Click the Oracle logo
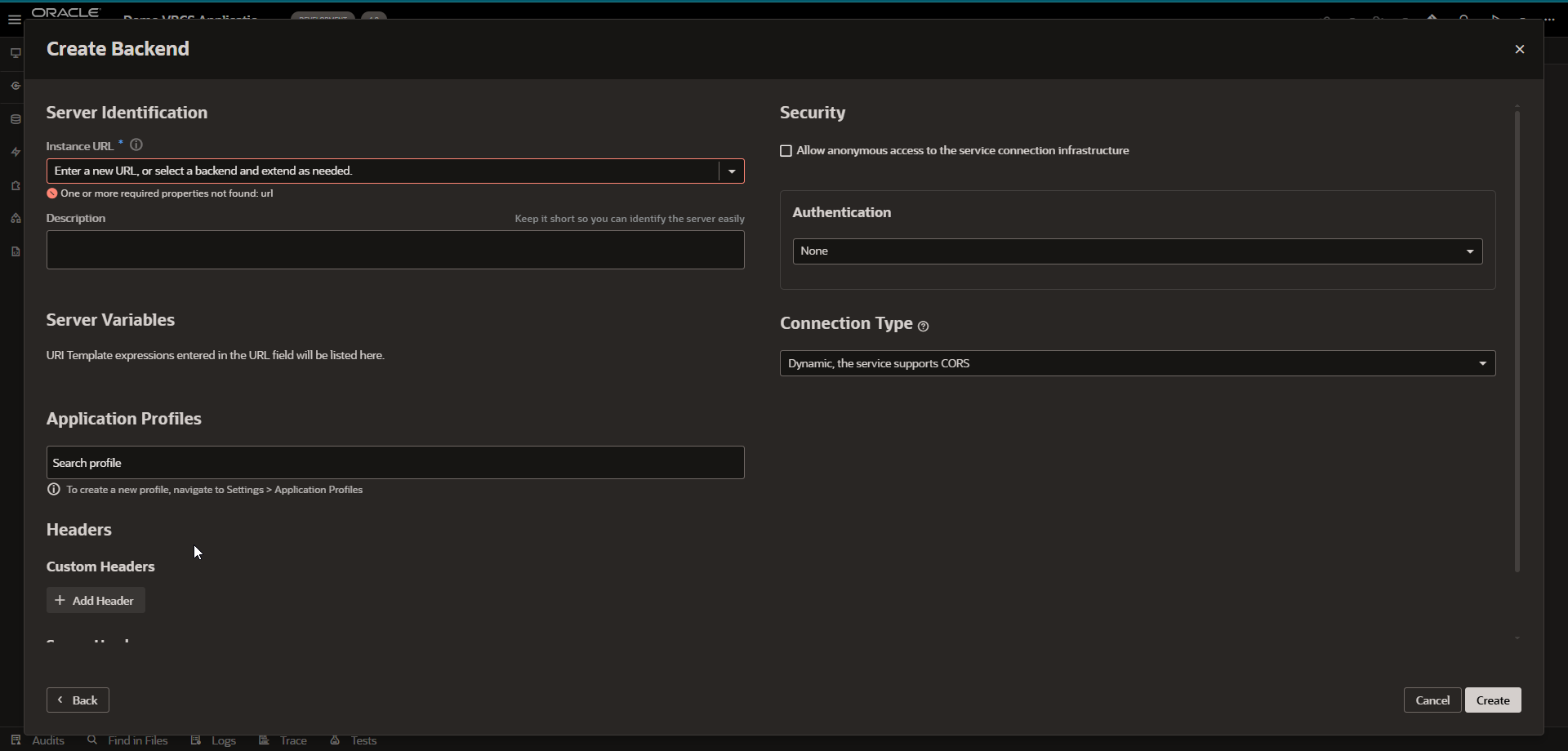Screen dimensions: 1568x751 tap(66, 13)
